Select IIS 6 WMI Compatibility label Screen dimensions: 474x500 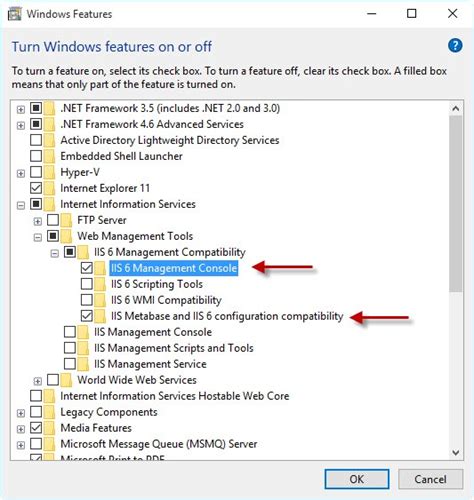coord(166,300)
